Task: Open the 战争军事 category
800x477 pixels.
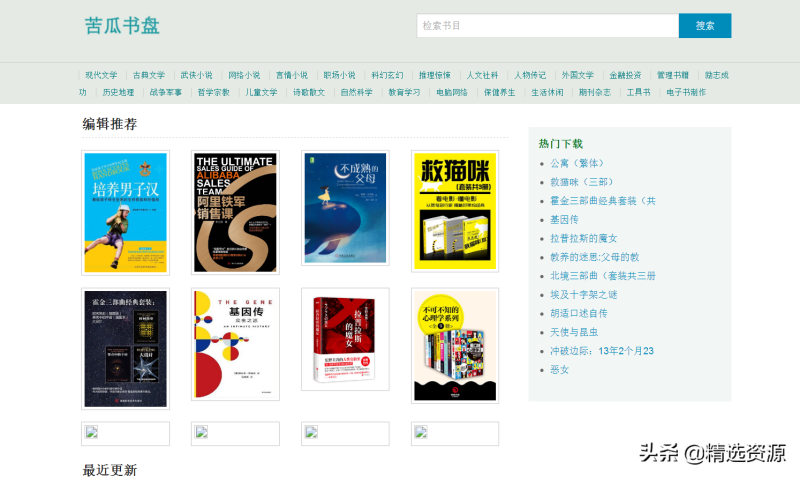Action: point(166,92)
